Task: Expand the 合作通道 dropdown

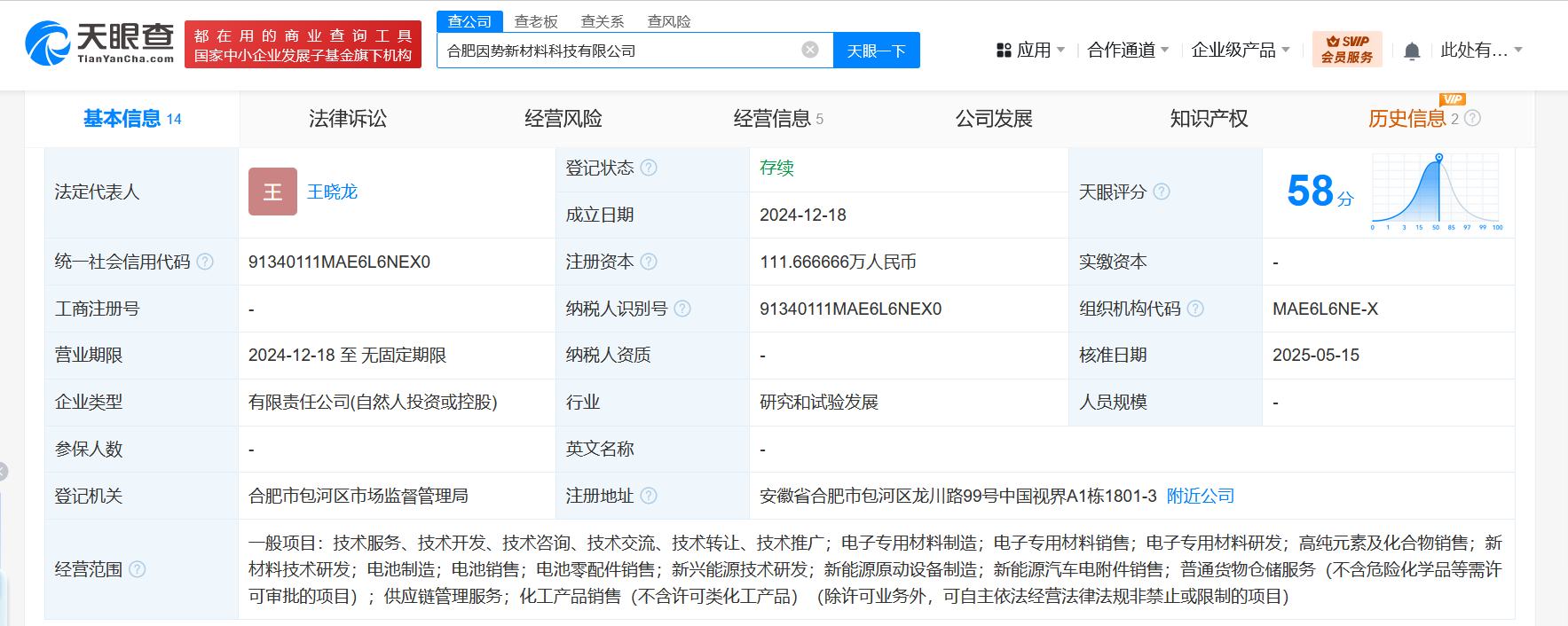Action: (1128, 51)
